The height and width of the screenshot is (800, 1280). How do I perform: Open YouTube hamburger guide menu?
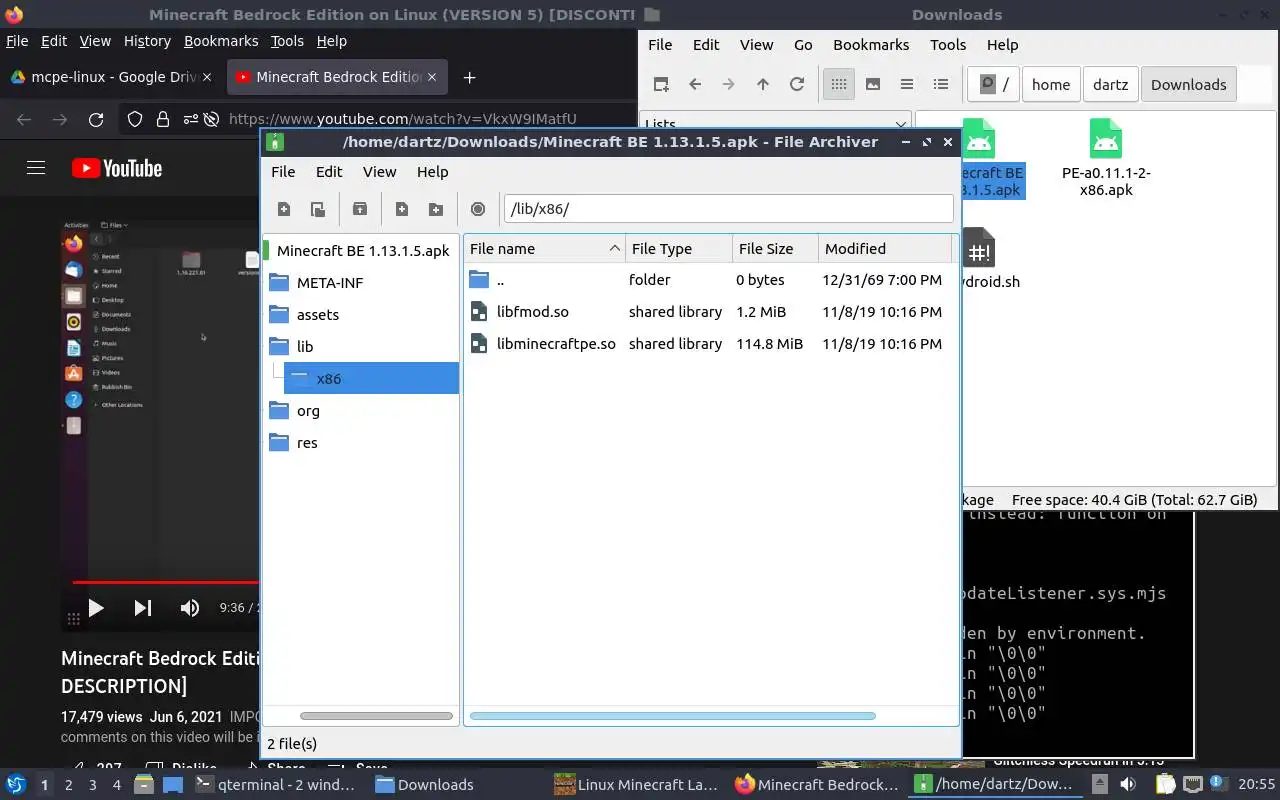click(x=36, y=168)
